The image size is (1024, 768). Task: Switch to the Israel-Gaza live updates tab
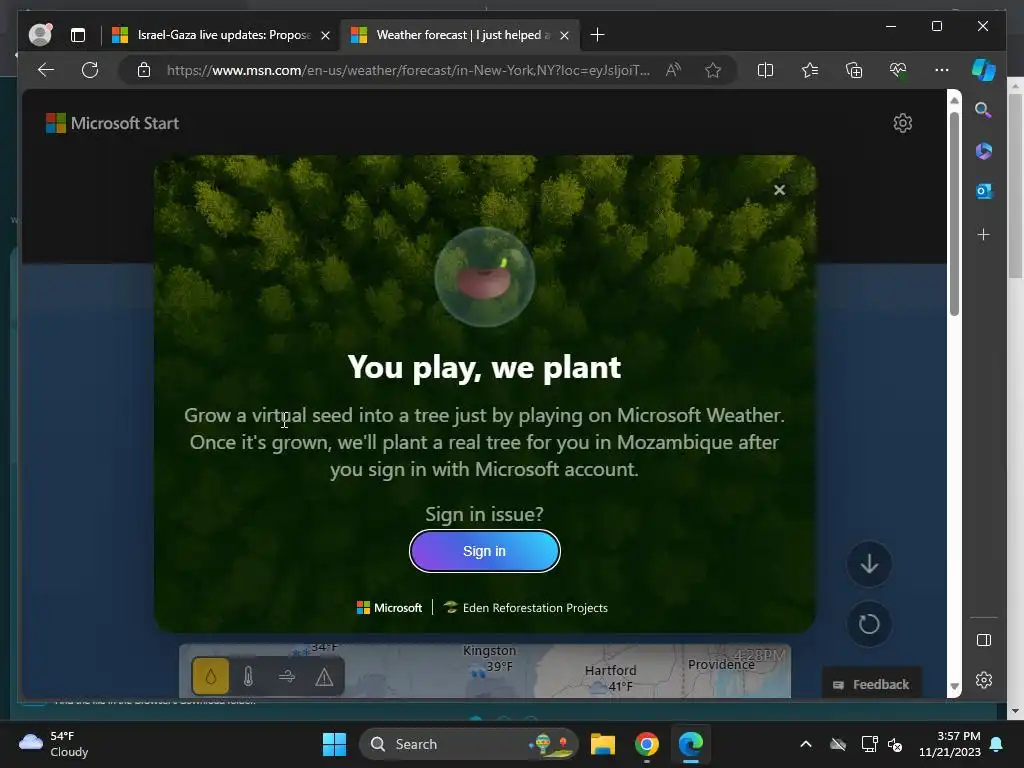tap(214, 35)
